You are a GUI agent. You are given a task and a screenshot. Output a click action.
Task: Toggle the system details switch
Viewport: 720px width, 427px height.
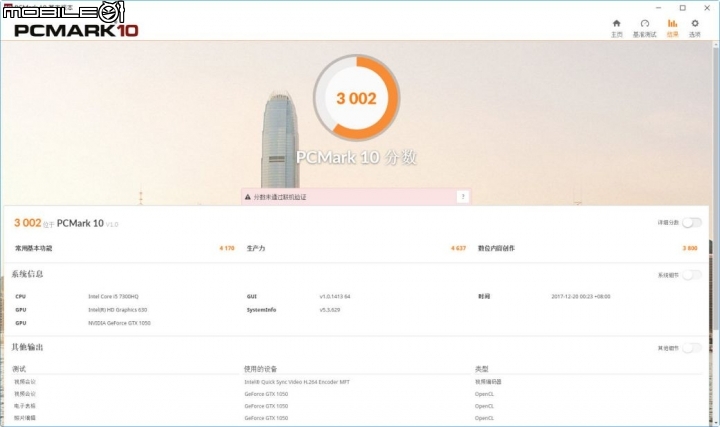pyautogui.click(x=692, y=275)
